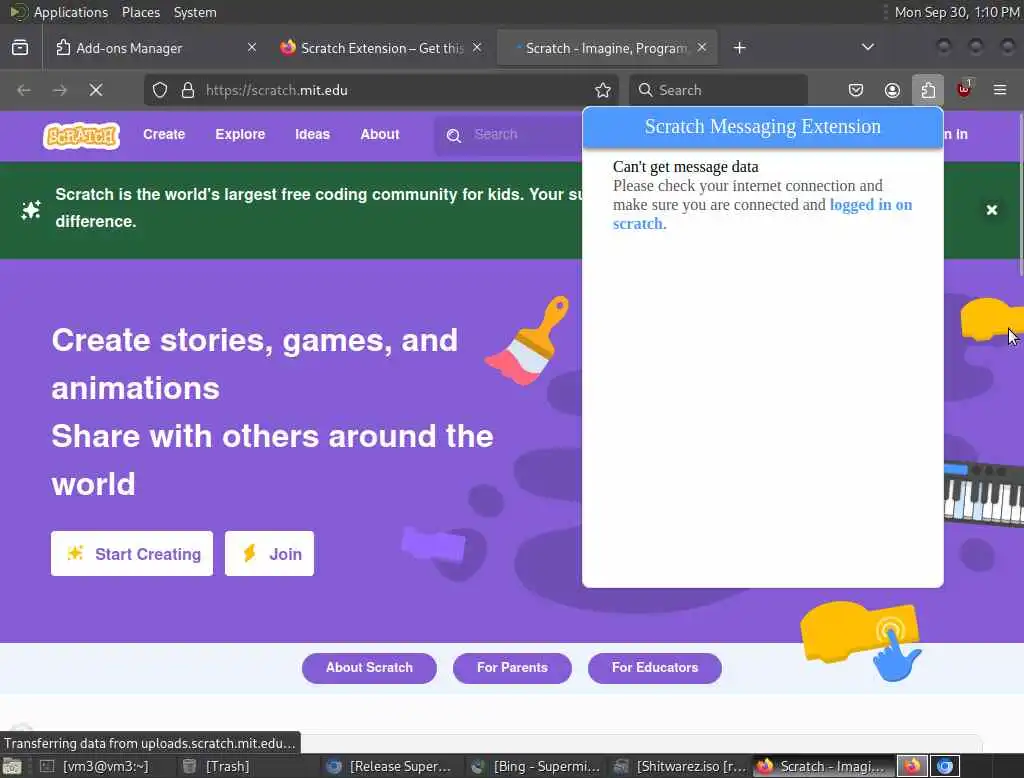Open extensions puzzle-piece button
Screen dimensions: 1024x778
[x=928, y=90]
